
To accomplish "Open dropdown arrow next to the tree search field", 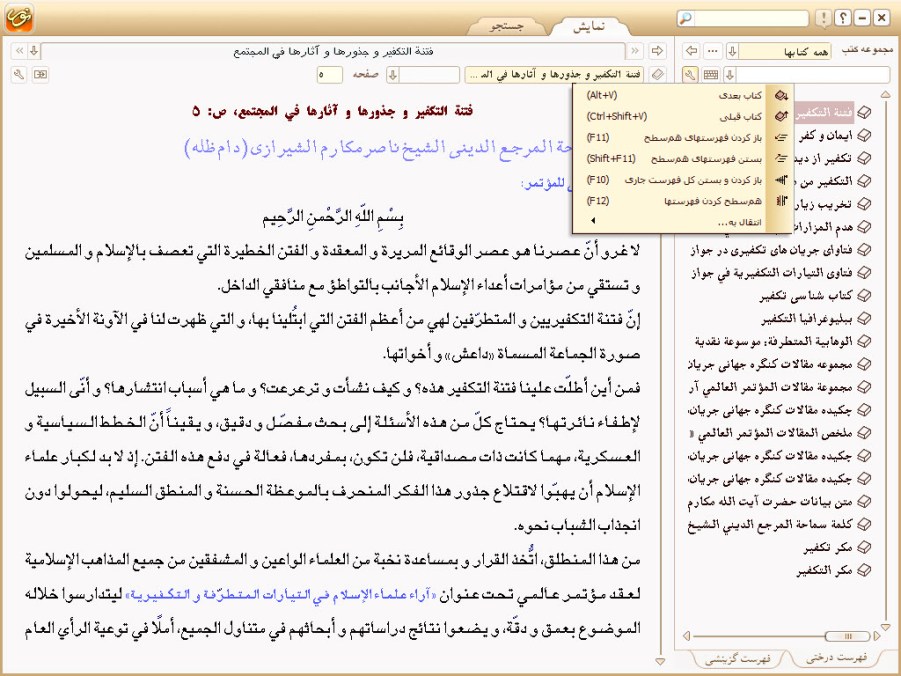I will pyautogui.click(x=730, y=74).
